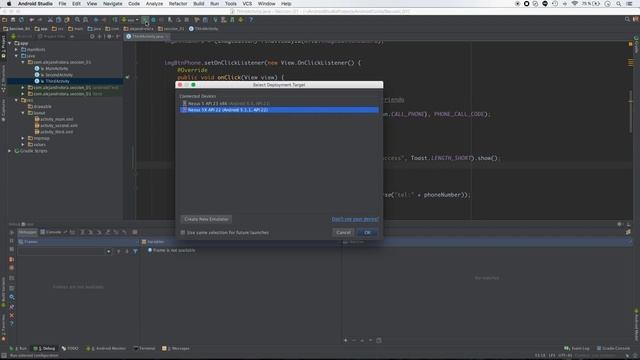Viewport: 640px width, 360px height.
Task: Open the Build menu
Action: 199,4
